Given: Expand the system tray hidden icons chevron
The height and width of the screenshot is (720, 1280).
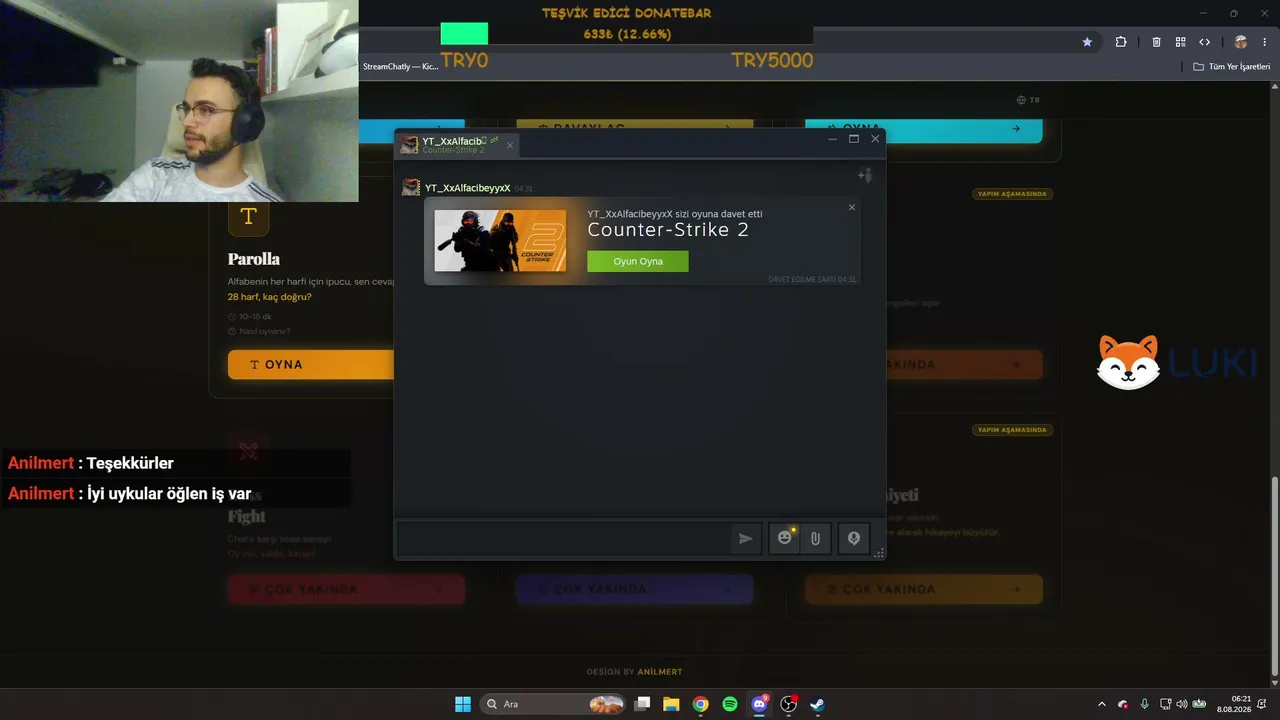Looking at the screenshot, I should [1102, 704].
